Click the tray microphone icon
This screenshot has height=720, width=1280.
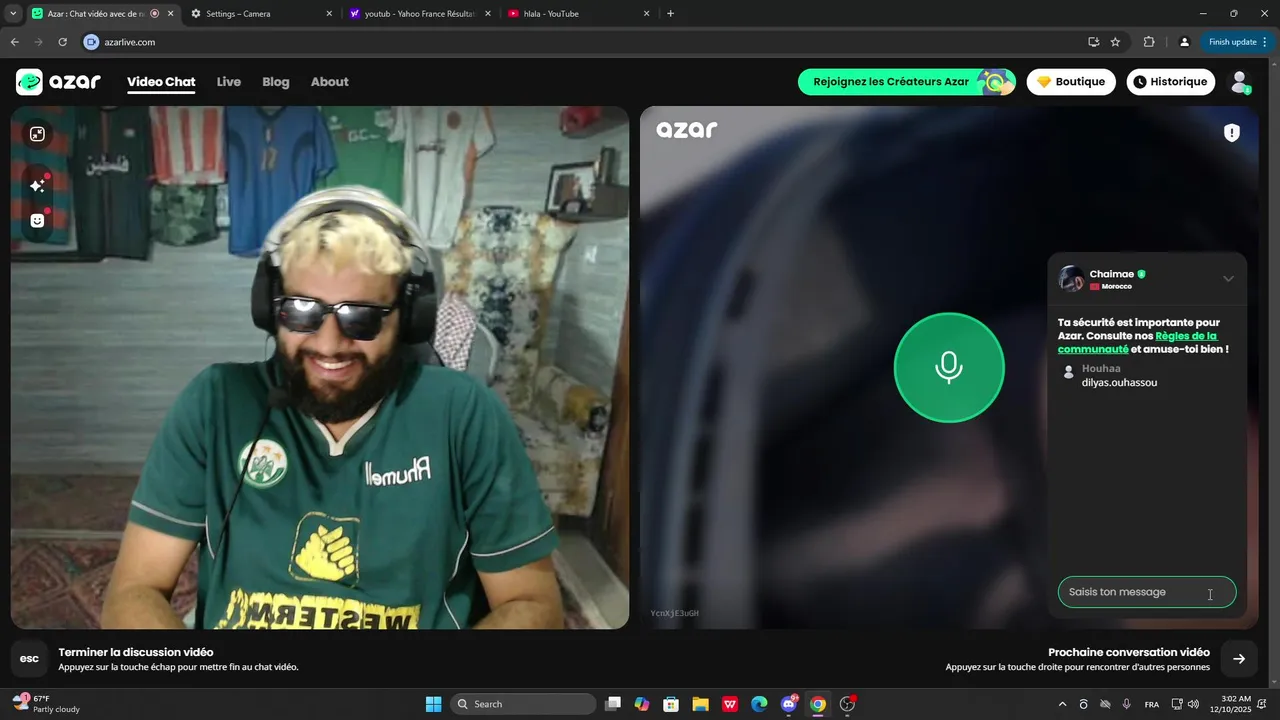click(1127, 704)
